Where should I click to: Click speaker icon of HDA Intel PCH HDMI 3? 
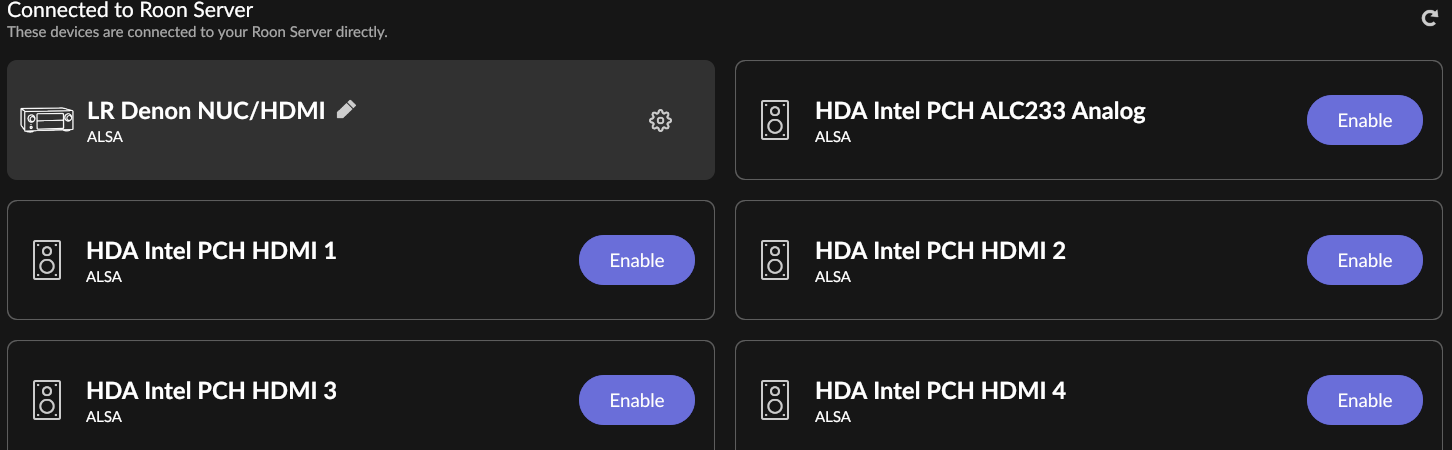(x=45, y=400)
